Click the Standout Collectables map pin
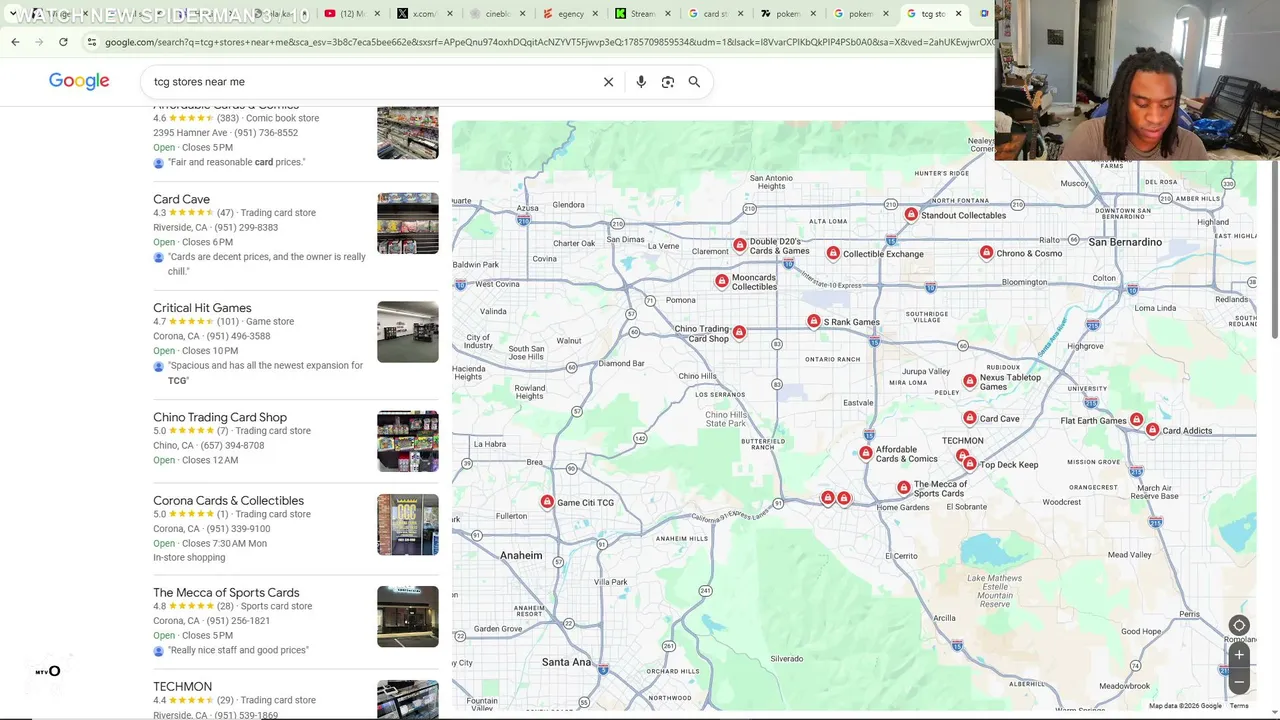 click(911, 214)
